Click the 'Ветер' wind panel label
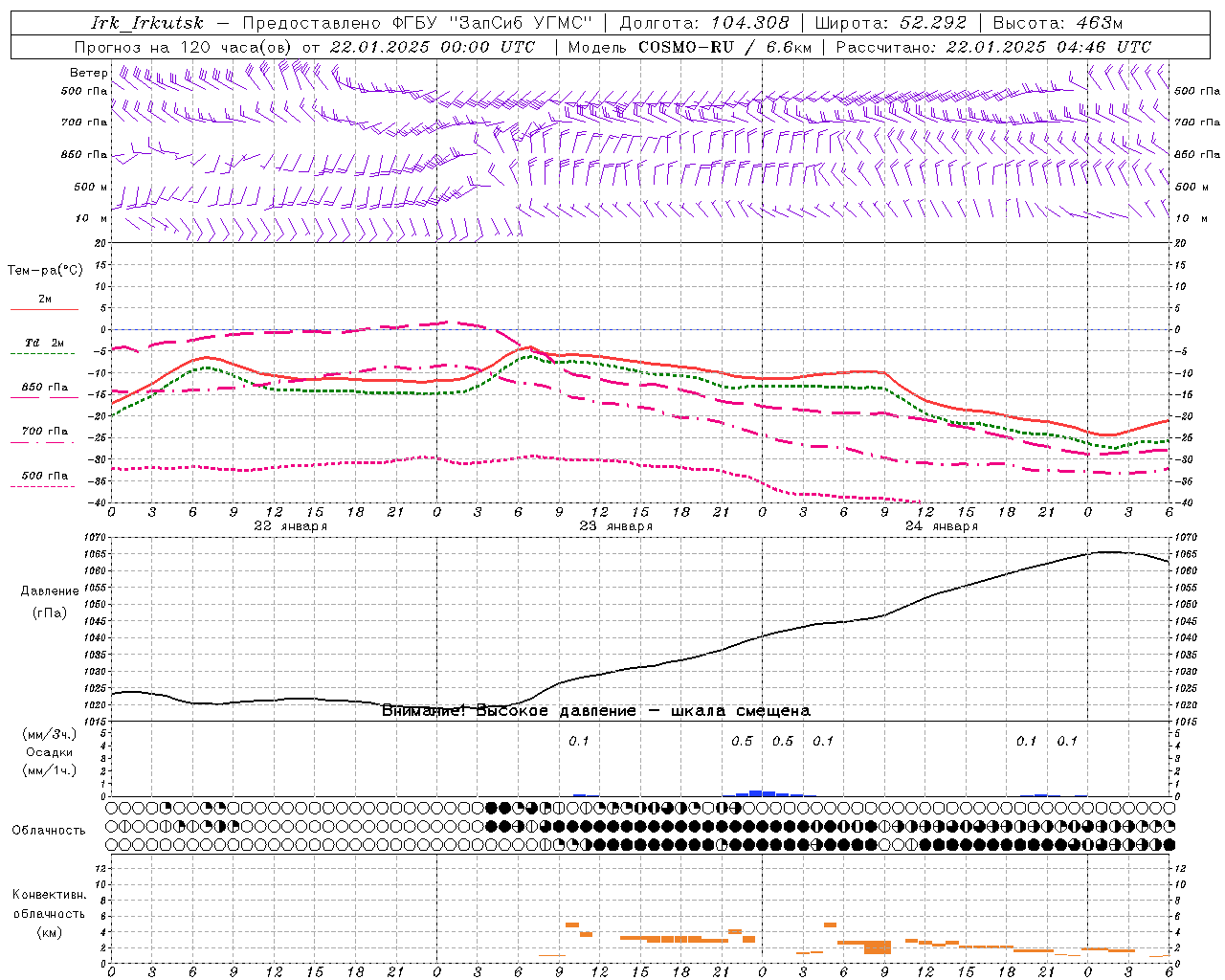This screenshot has height=980, width=1225. click(89, 73)
